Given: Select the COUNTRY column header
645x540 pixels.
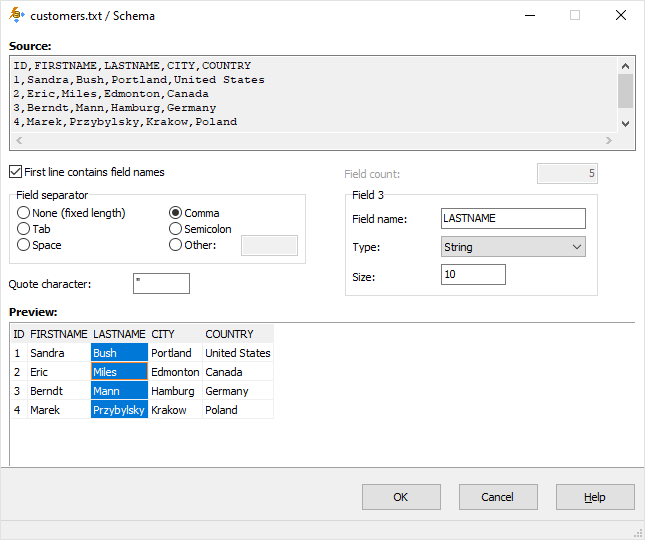Looking at the screenshot, I should [238, 334].
